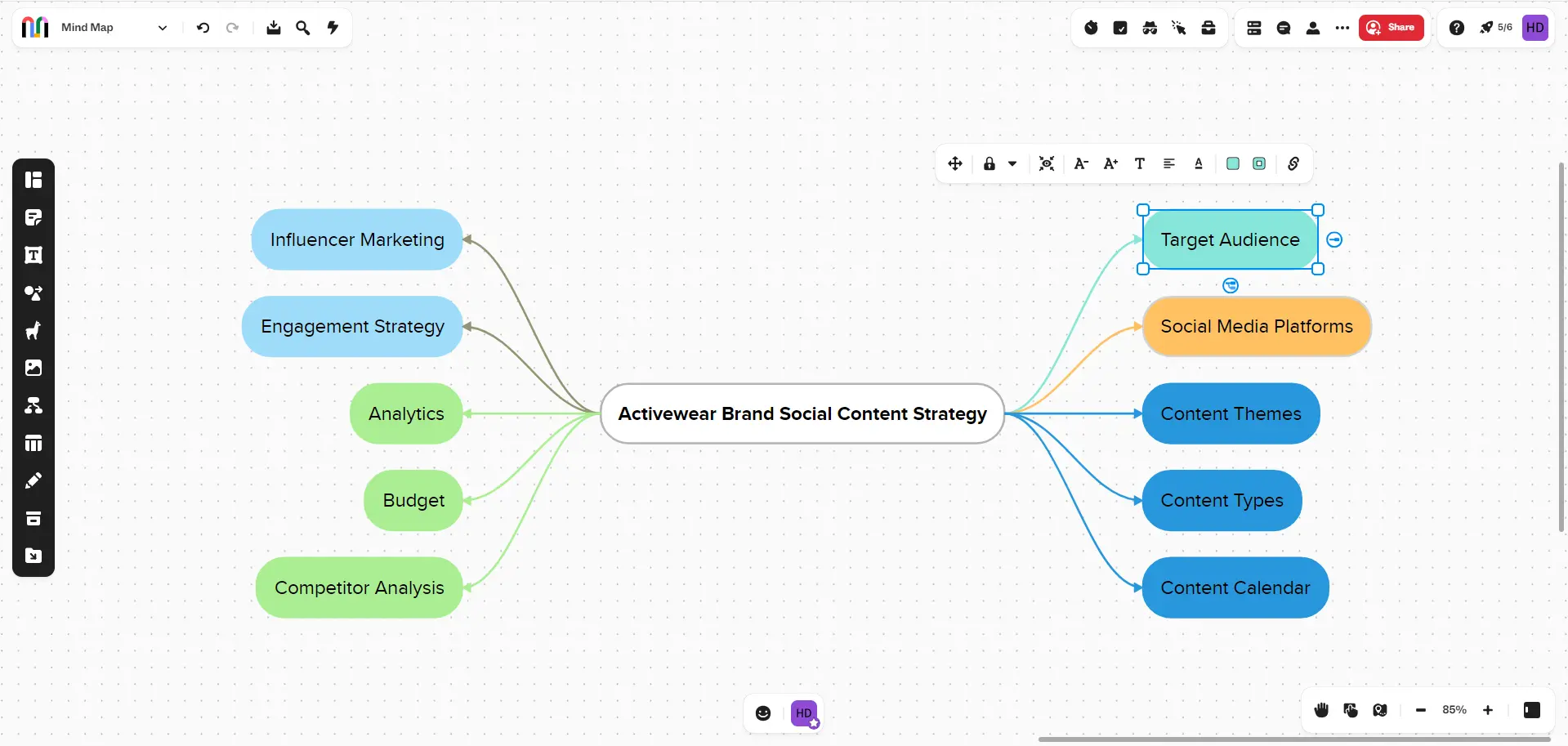Search the board with magnifier icon
Screen dimensions: 1568x746
(x=303, y=28)
